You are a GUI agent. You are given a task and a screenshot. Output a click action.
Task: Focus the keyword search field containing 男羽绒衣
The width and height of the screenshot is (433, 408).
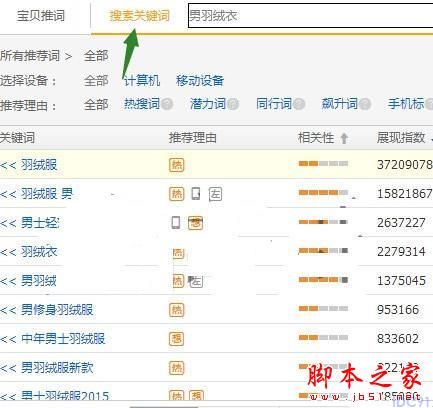click(311, 15)
